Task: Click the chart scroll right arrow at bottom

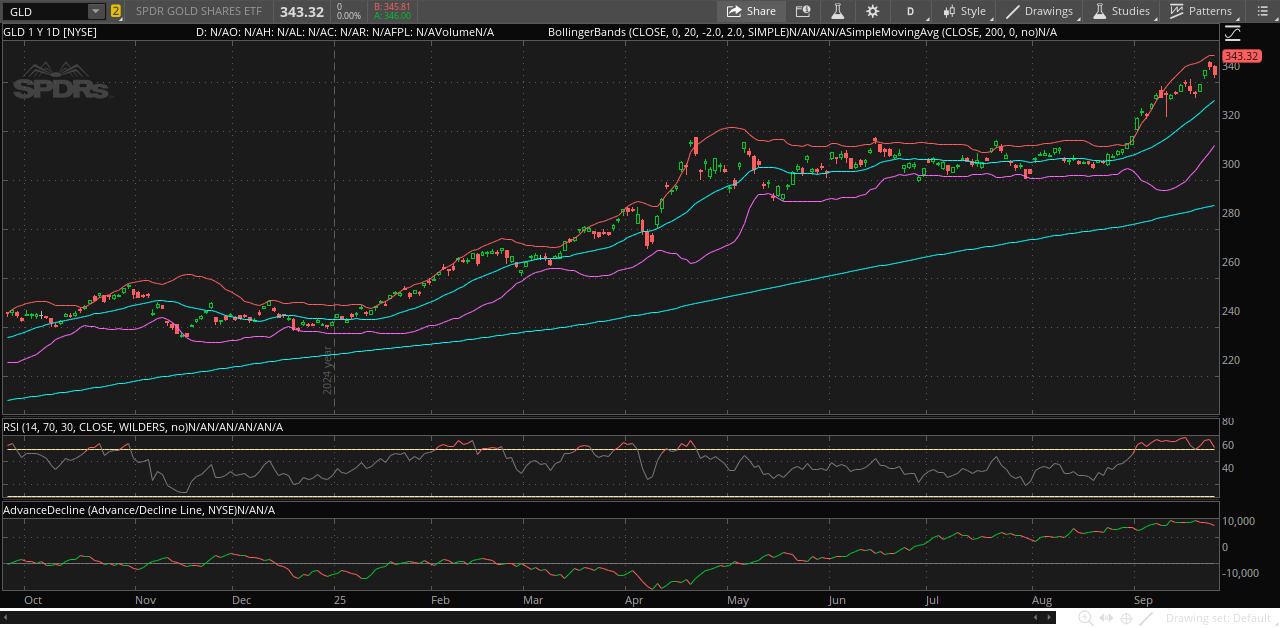Action: [x=1049, y=617]
